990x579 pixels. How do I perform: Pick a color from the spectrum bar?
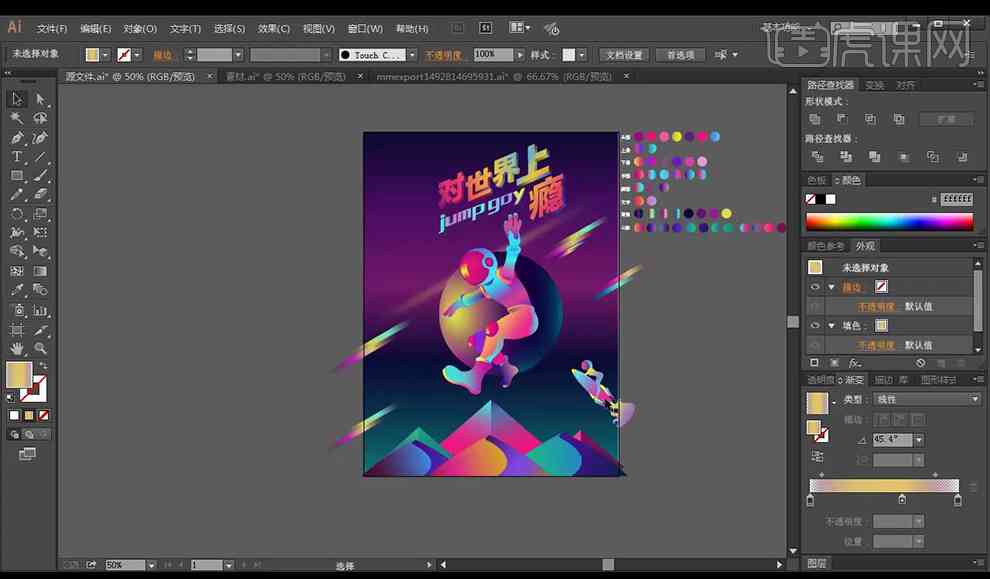(x=889, y=222)
